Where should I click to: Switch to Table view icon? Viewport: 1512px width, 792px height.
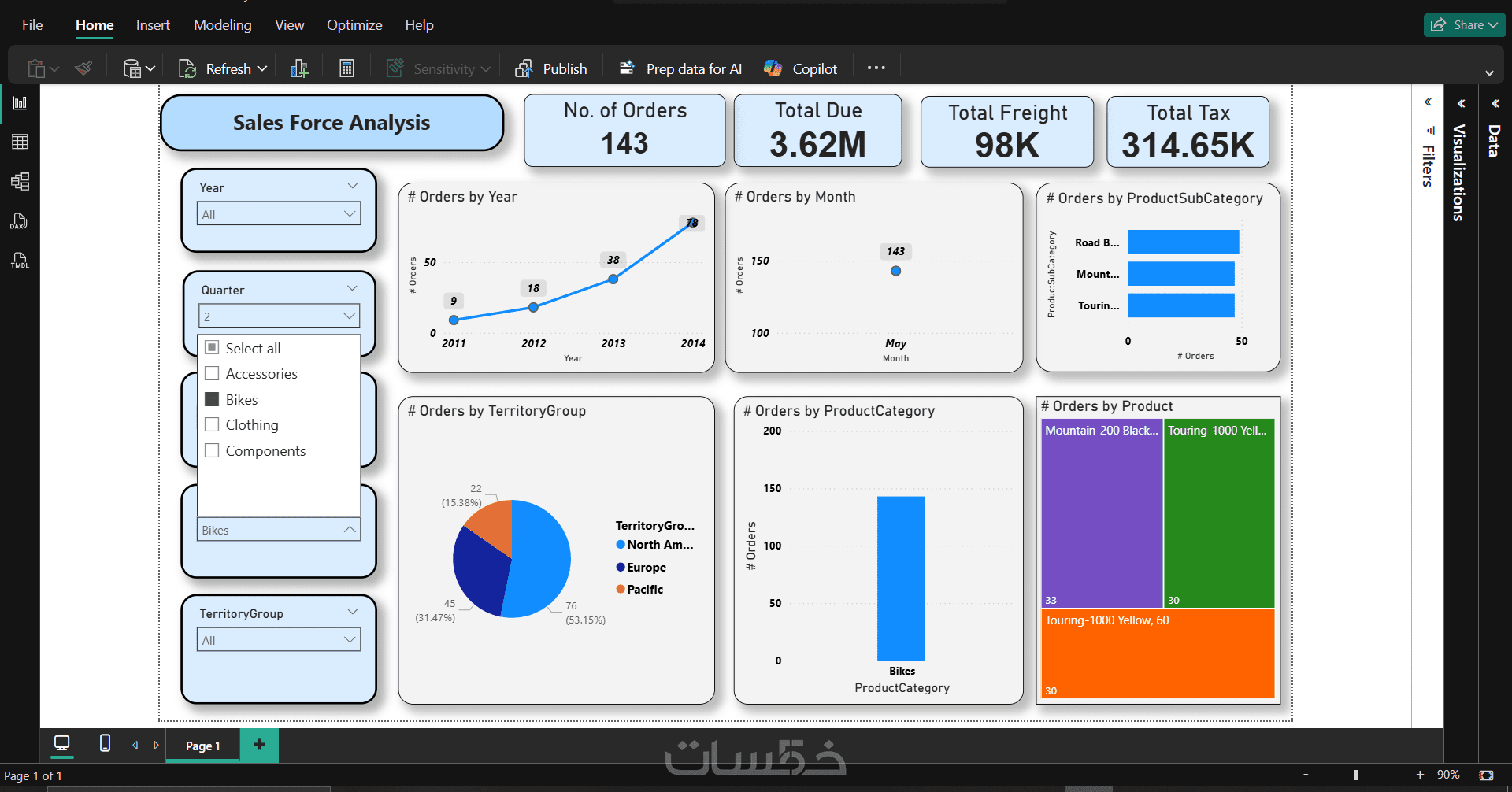(x=20, y=142)
